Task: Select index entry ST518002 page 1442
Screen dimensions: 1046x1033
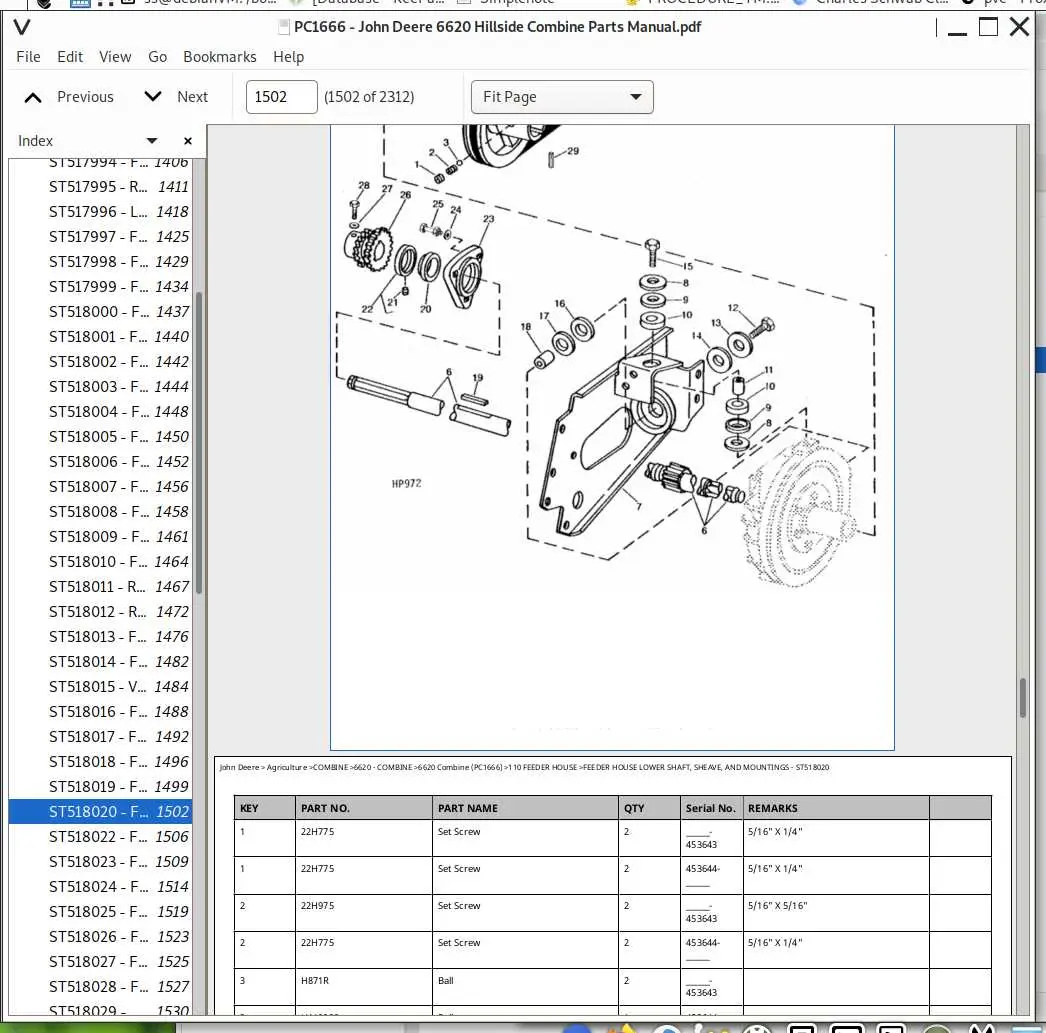Action: coord(100,362)
